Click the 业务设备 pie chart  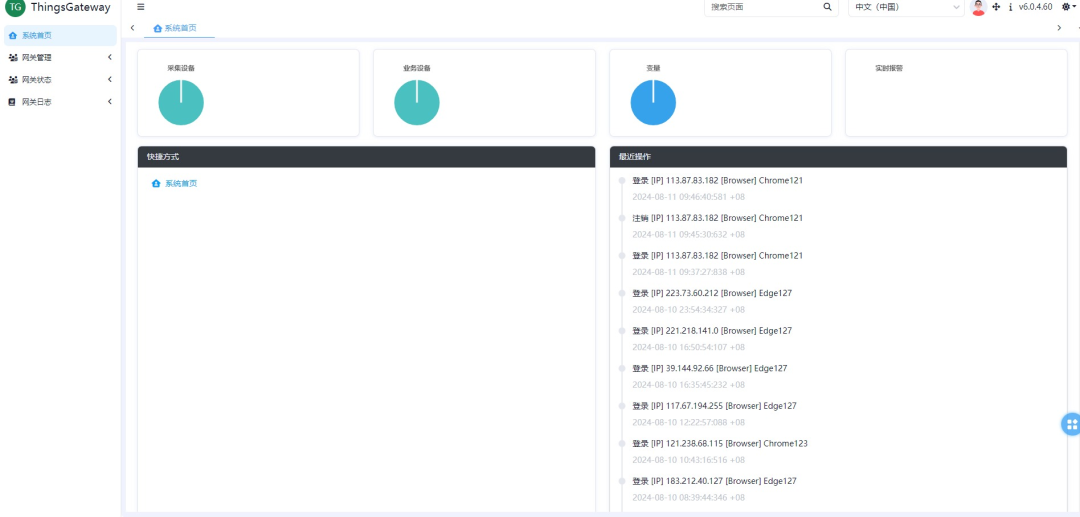(x=417, y=103)
